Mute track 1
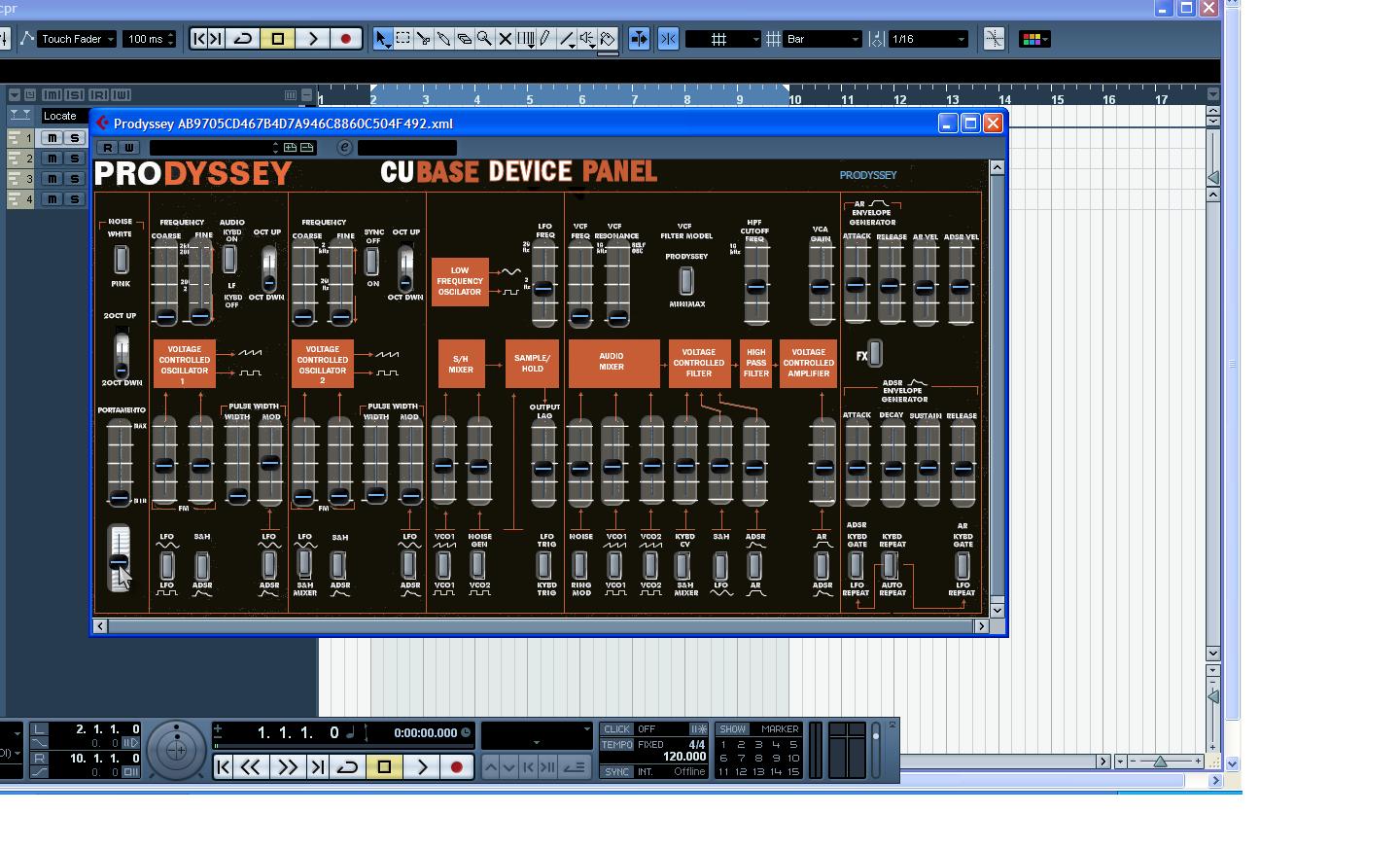 52,138
